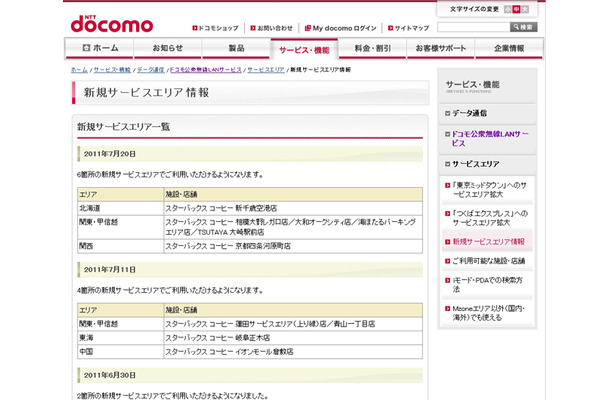Click the 2011年7月20日 date heading
The image size is (610, 400).
point(250,154)
